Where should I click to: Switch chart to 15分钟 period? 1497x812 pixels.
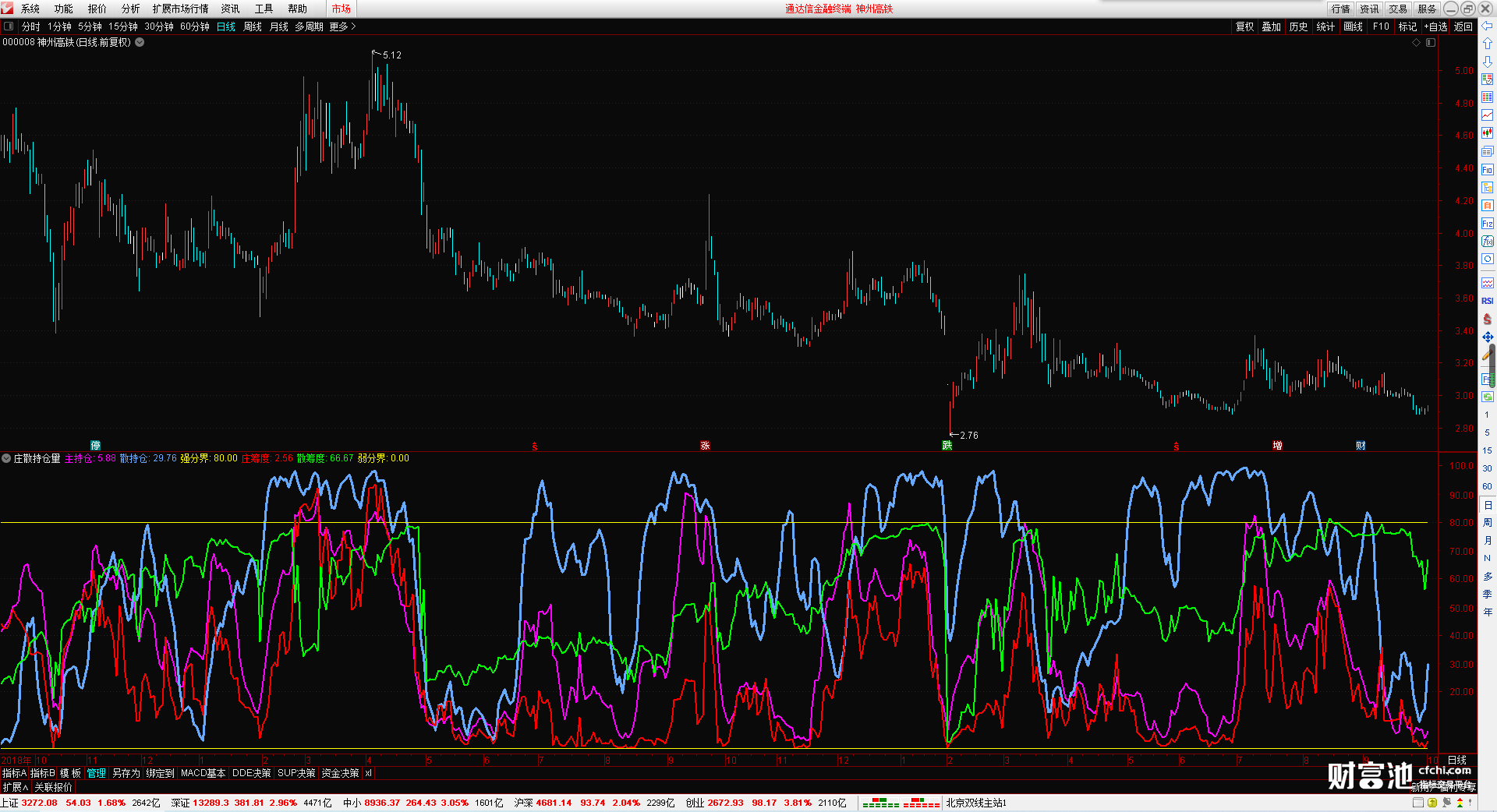click(123, 26)
